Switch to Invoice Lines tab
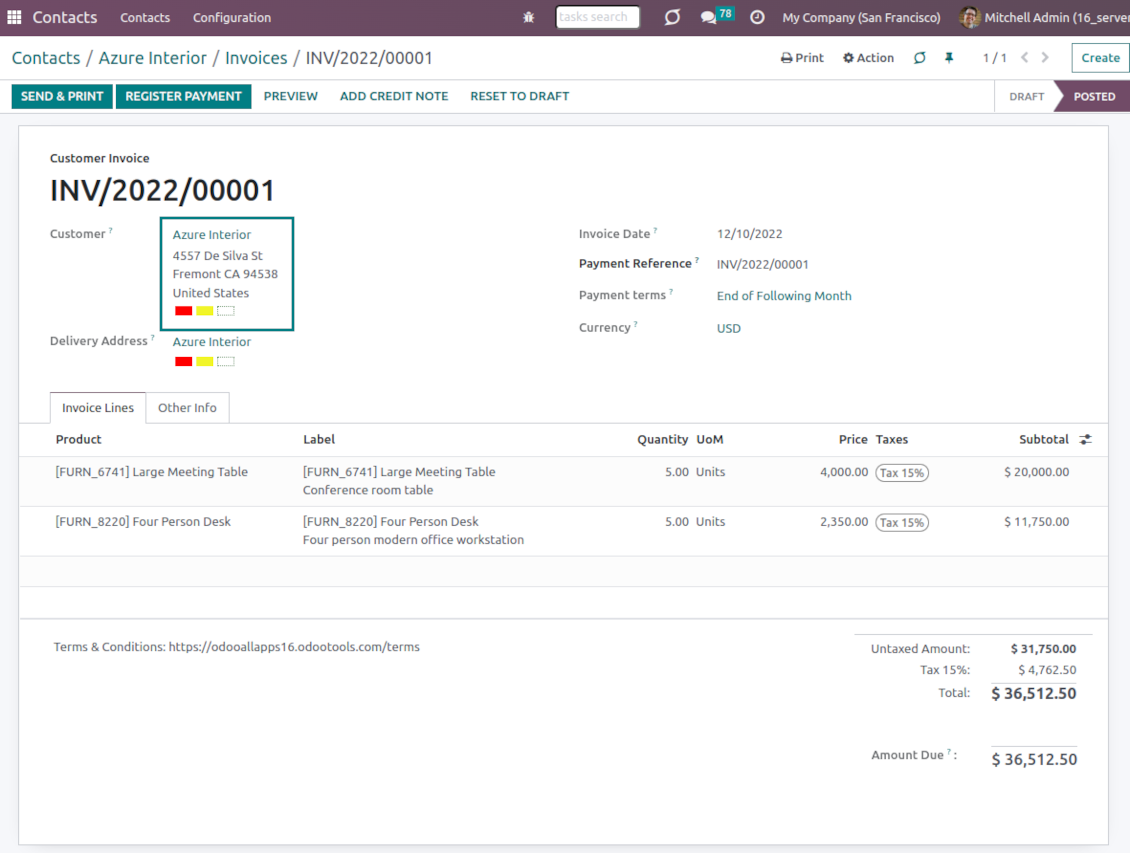 [98, 408]
